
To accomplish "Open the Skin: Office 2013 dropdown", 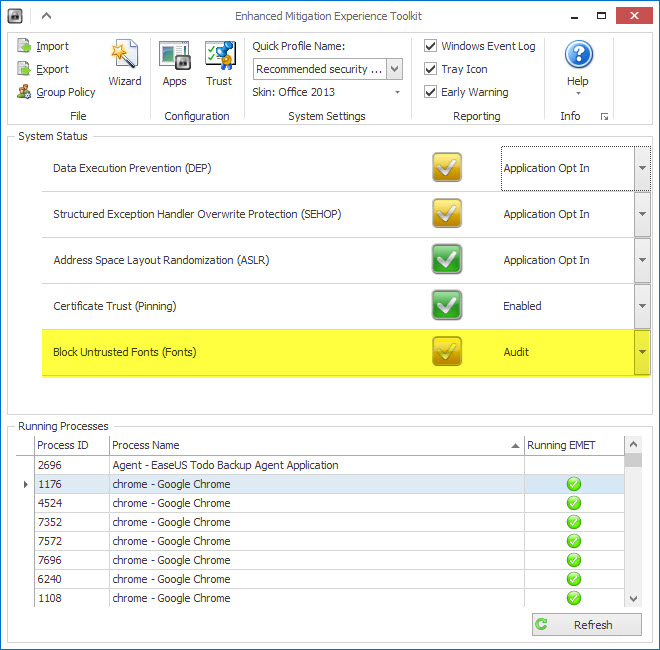I will coord(397,92).
